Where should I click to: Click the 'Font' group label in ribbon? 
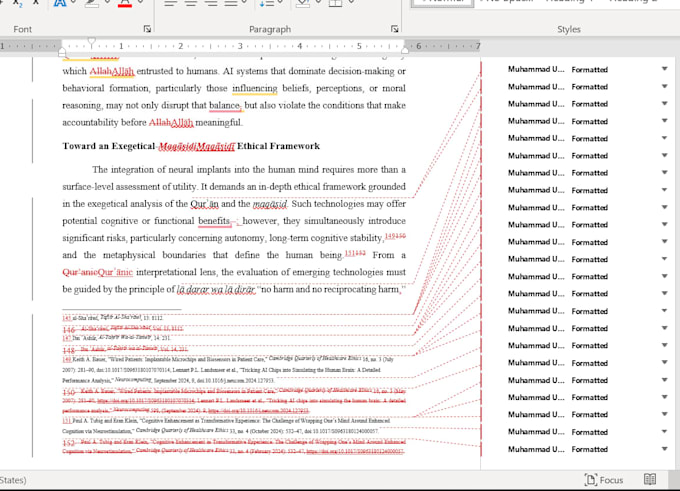coord(23,29)
